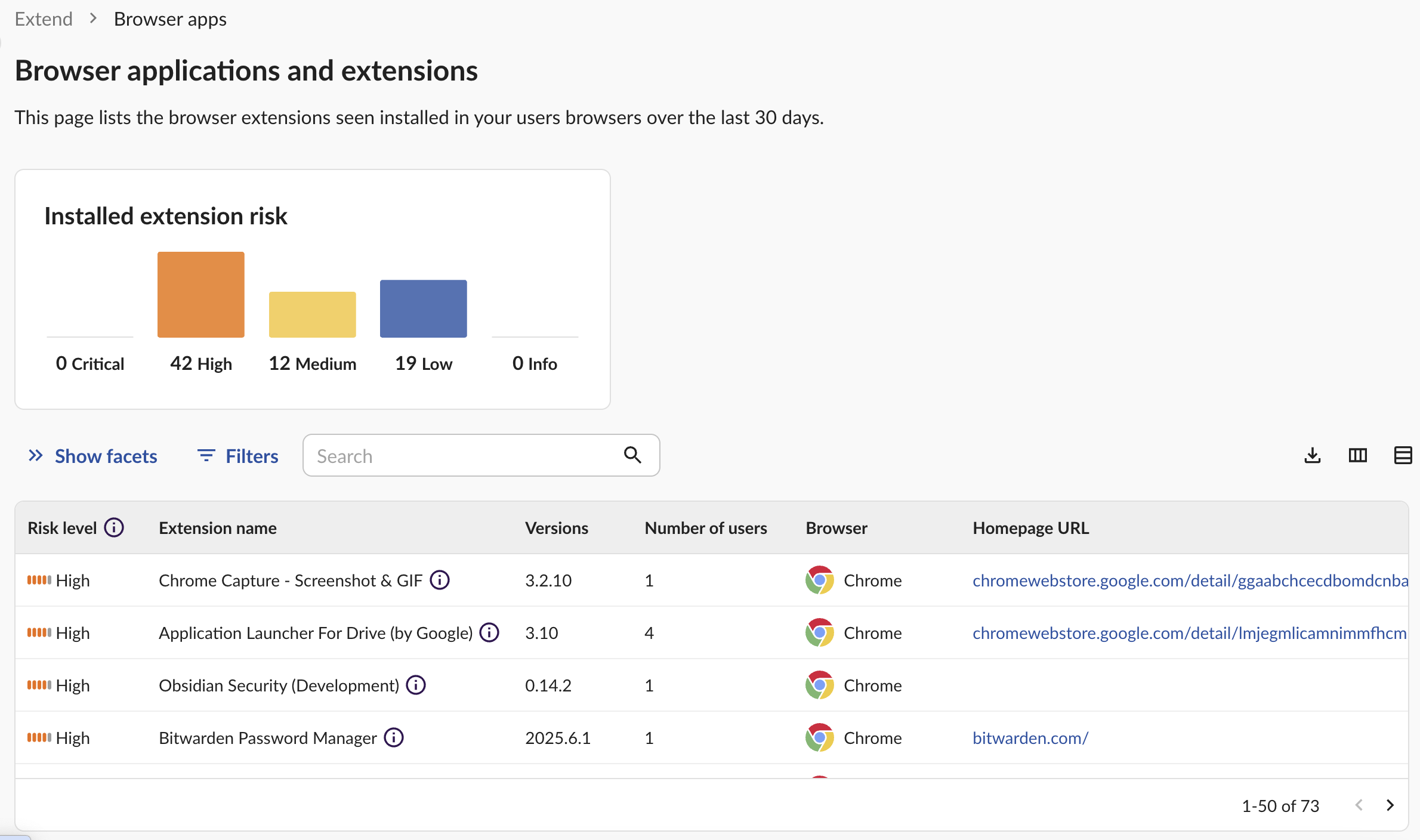Open Chrome Capture webstore link
The image size is (1420, 840).
pyautogui.click(x=1190, y=580)
